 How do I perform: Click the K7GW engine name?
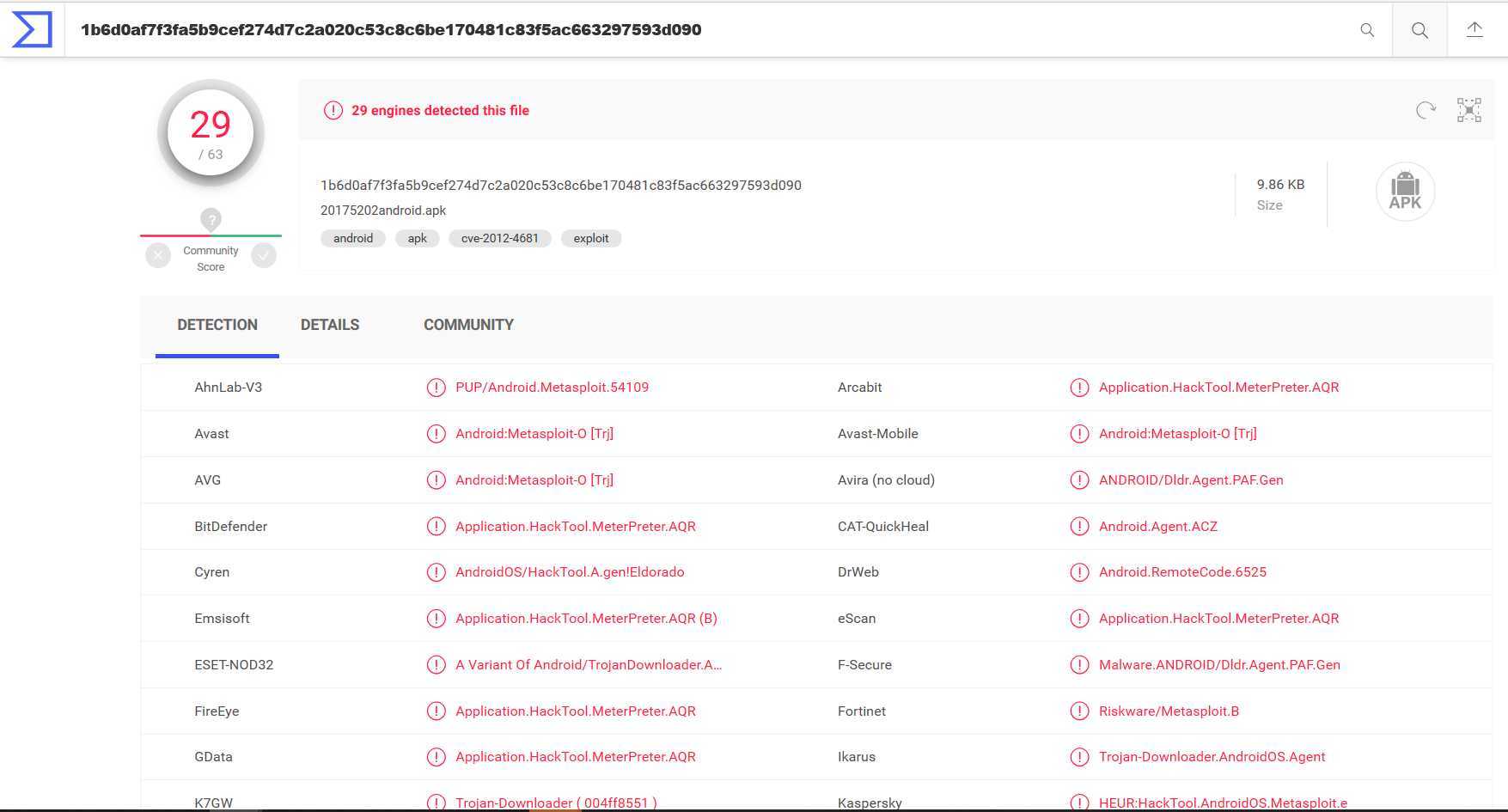coord(213,803)
